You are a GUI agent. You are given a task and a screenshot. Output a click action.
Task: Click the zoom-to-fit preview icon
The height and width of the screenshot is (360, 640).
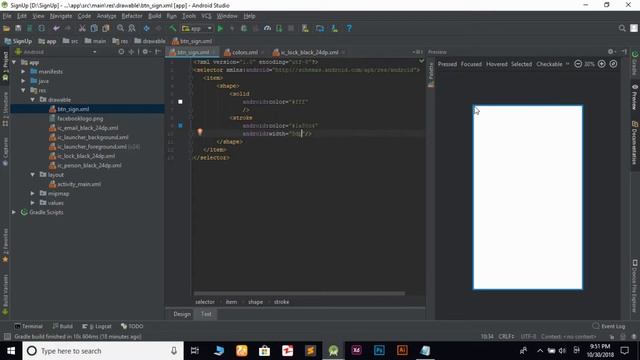(613, 64)
